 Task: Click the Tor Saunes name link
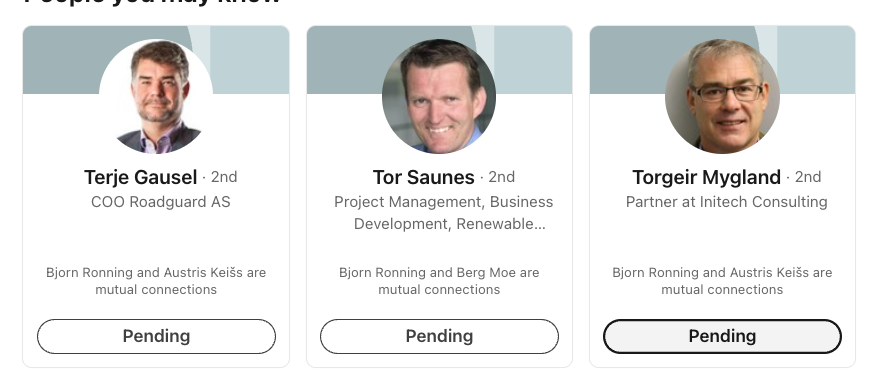coord(423,177)
